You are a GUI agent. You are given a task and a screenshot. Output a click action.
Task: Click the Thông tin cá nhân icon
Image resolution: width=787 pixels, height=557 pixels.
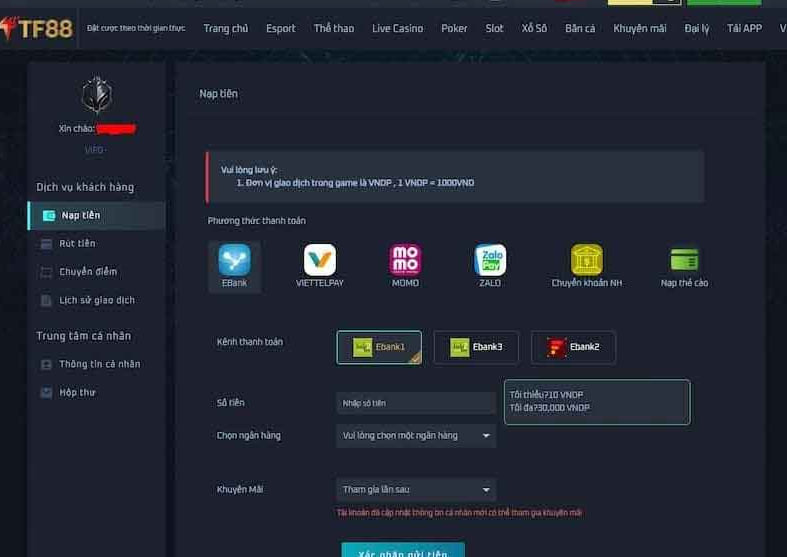[x=46, y=364]
